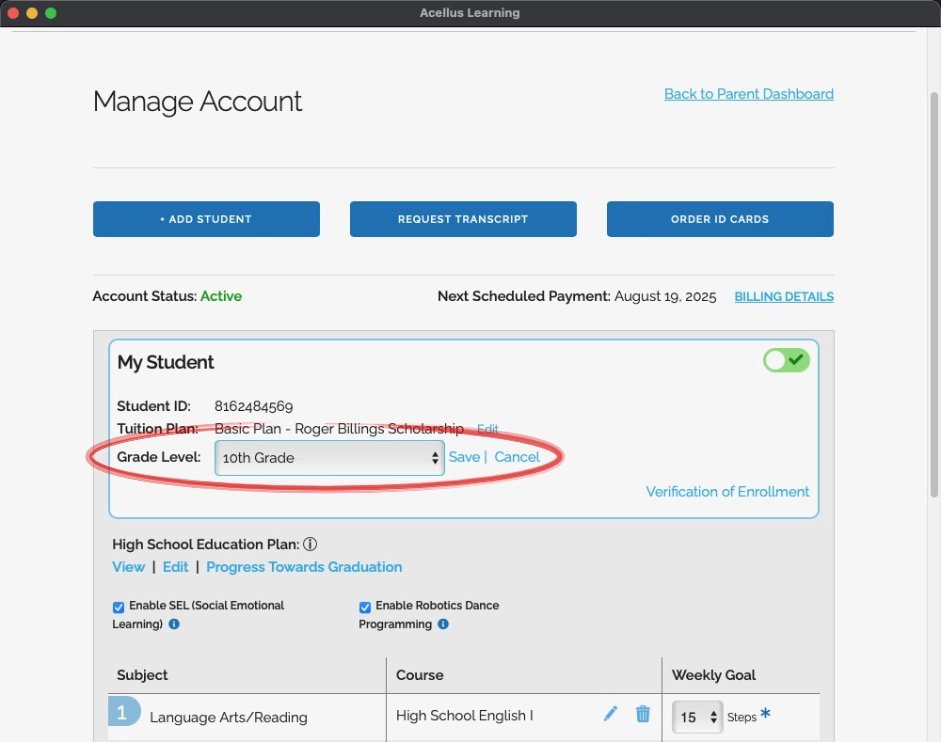
Task: Open Progress Towards Graduation
Action: click(304, 567)
